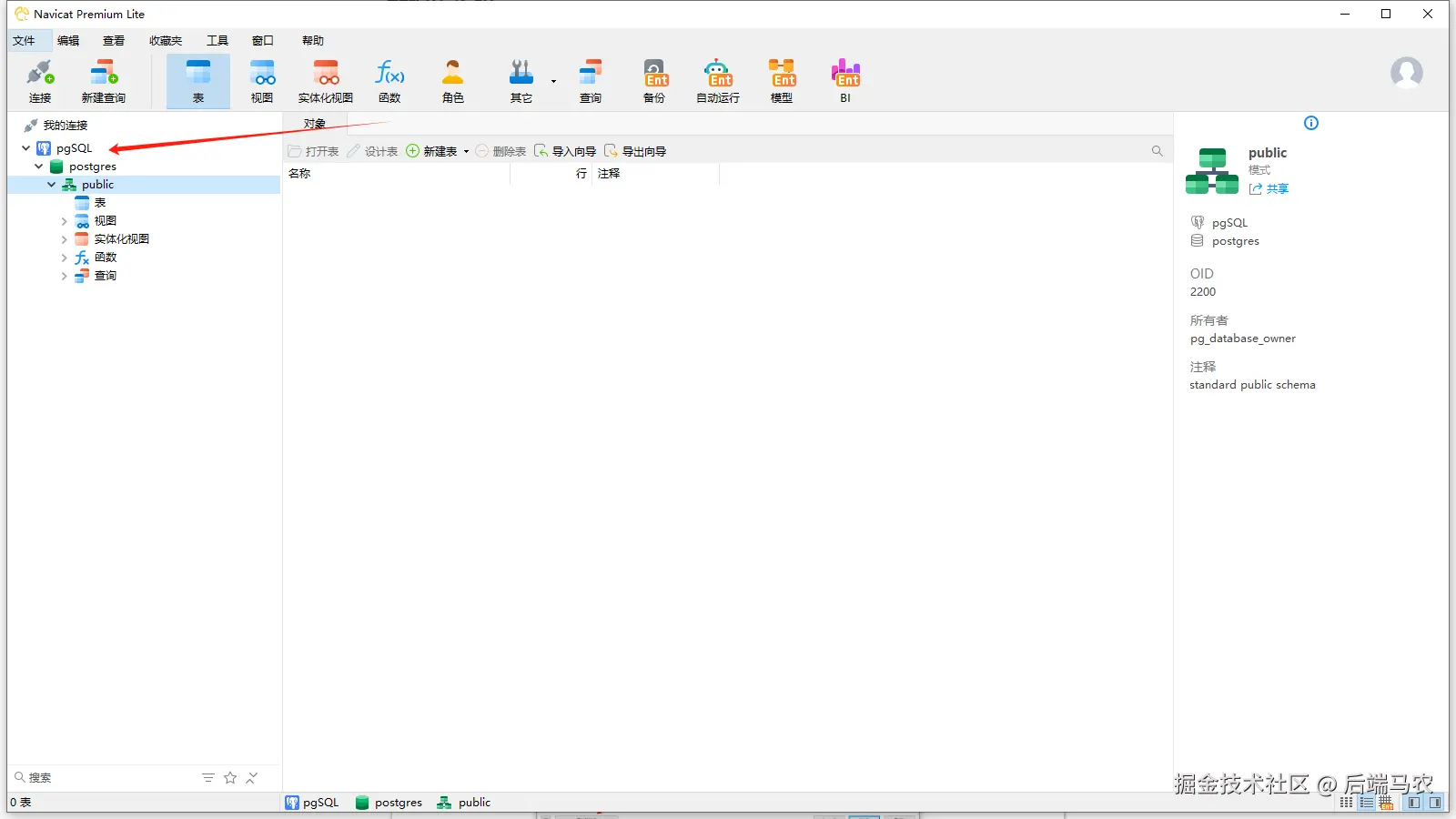Open the 视图 (View) toolbar button
The width and height of the screenshot is (1456, 819).
(x=262, y=81)
